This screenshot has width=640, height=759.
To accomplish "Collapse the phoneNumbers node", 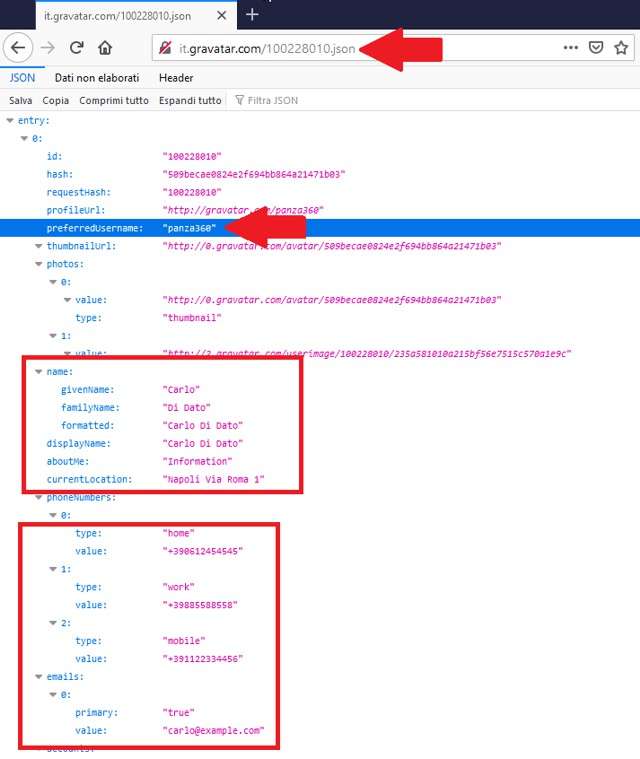I will click(39, 497).
